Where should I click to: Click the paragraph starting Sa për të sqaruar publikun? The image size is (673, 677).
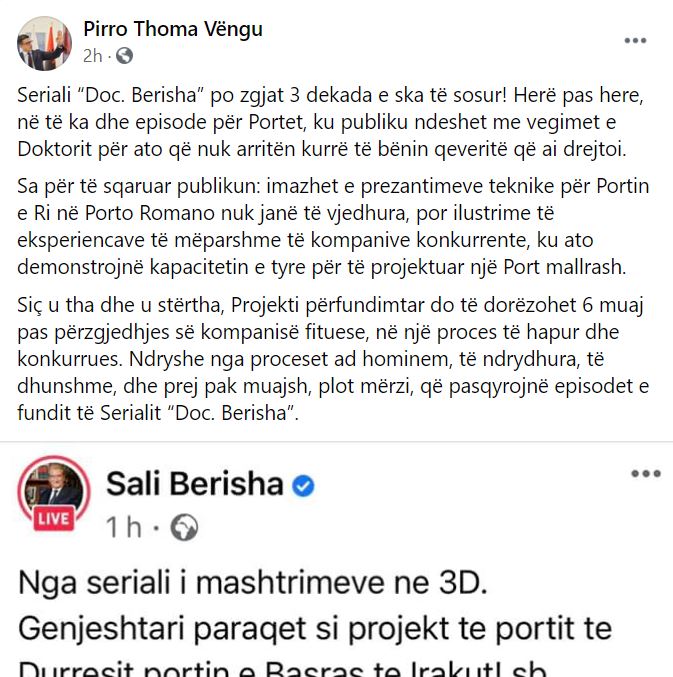click(333, 227)
